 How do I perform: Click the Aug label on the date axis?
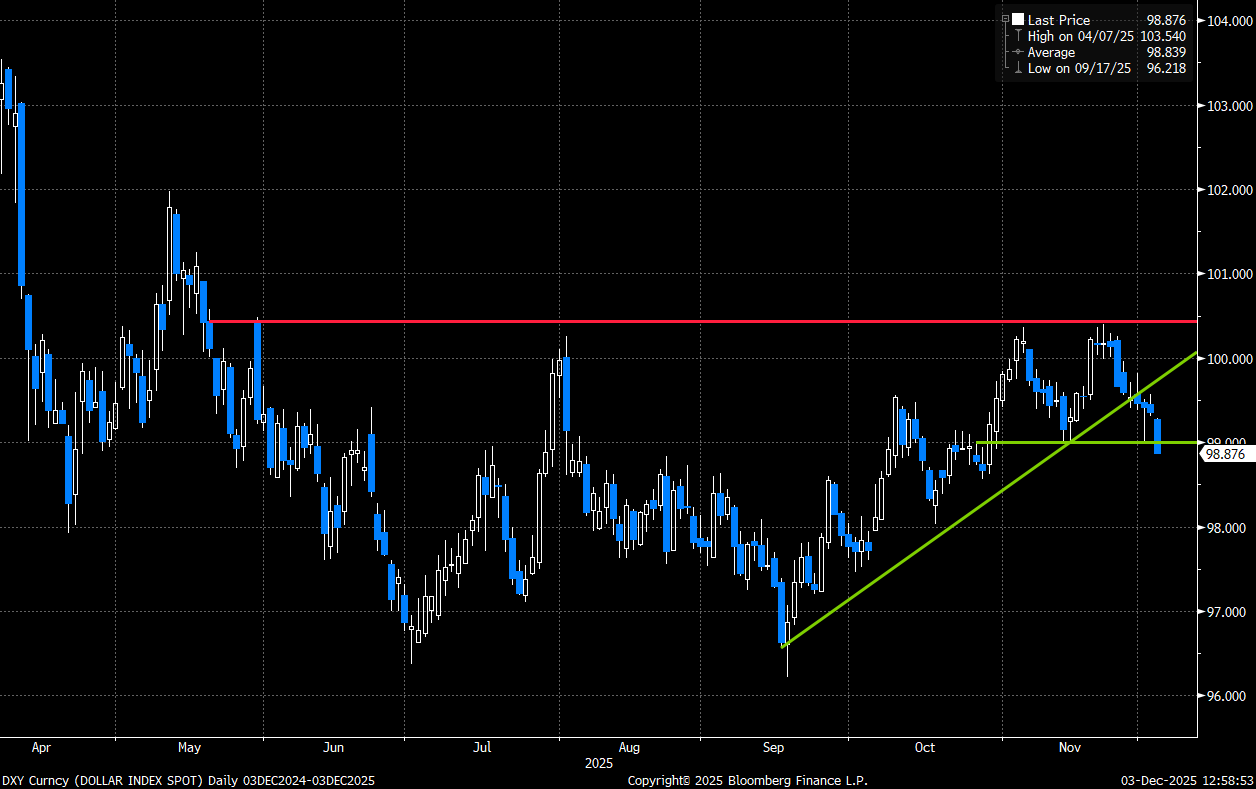(628, 746)
